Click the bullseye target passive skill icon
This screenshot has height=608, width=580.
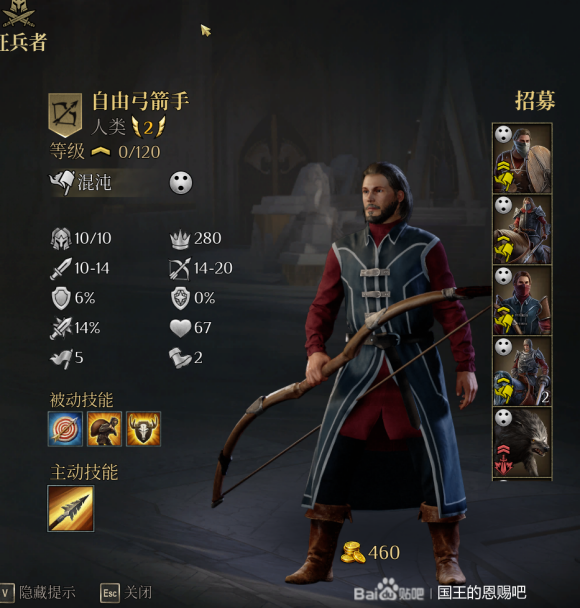(x=65, y=428)
